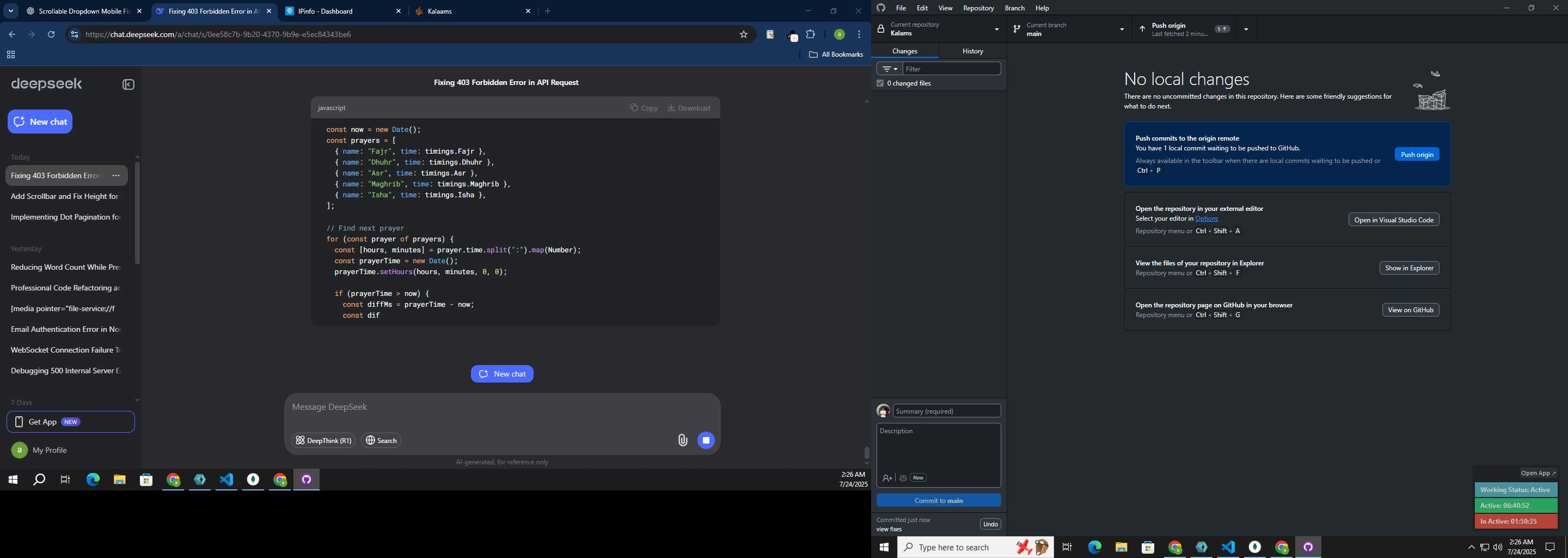Show hidden system tray icons
The width and height of the screenshot is (1568, 558).
pyautogui.click(x=1471, y=548)
